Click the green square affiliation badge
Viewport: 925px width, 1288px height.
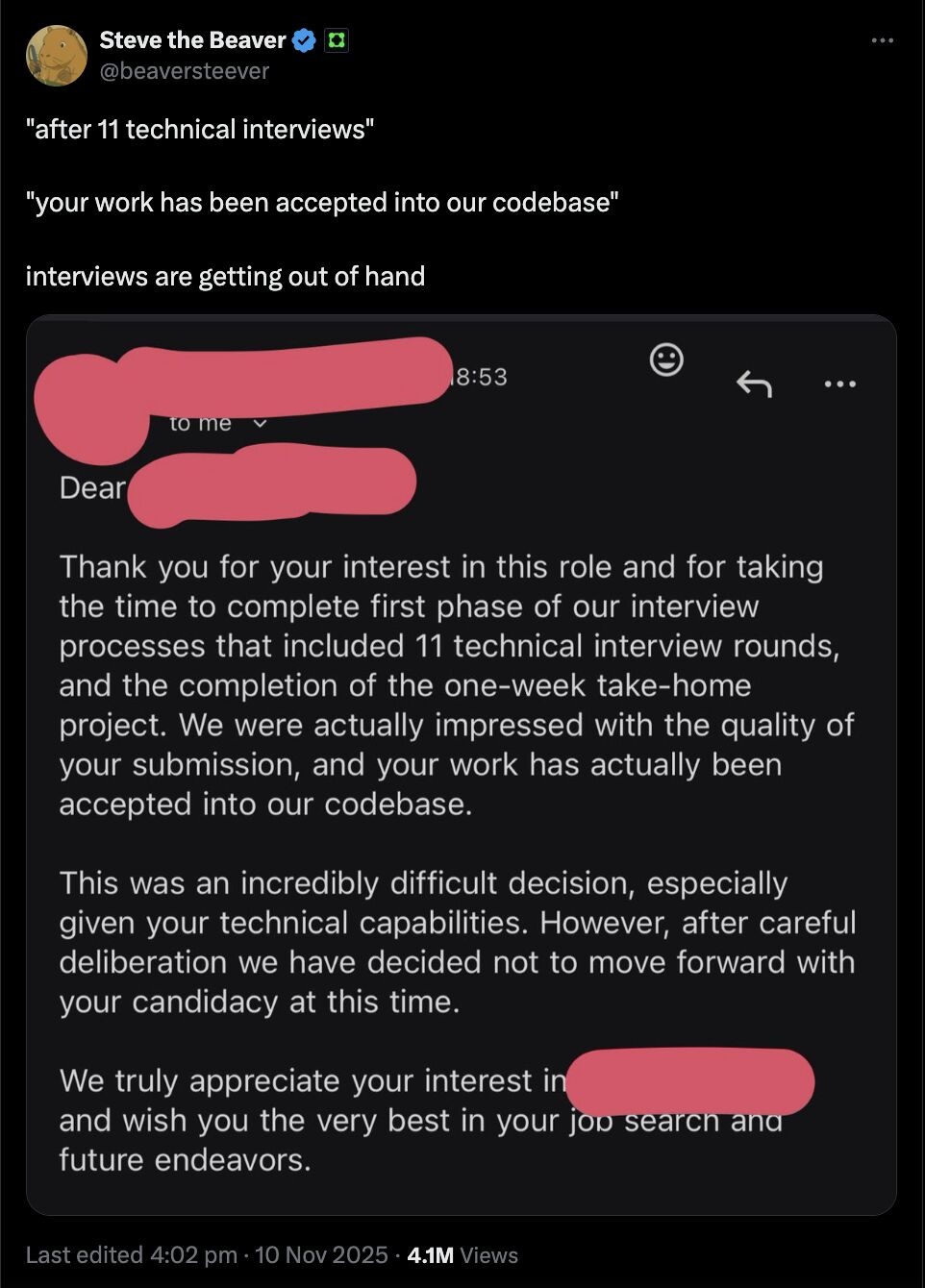pyautogui.click(x=336, y=40)
